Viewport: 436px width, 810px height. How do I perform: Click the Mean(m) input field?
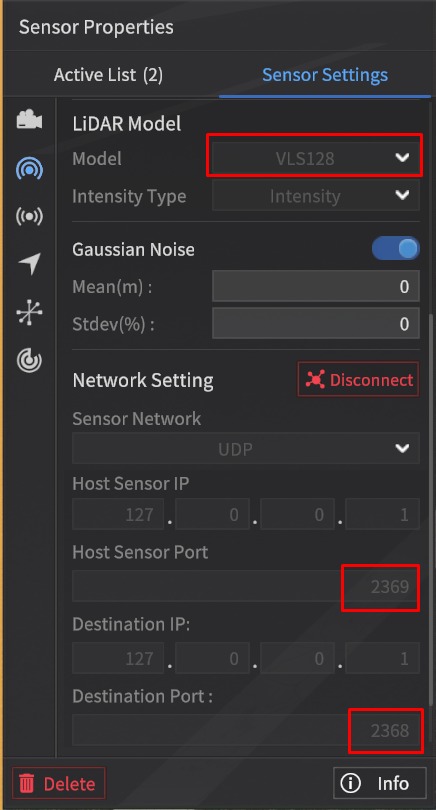tap(316, 286)
